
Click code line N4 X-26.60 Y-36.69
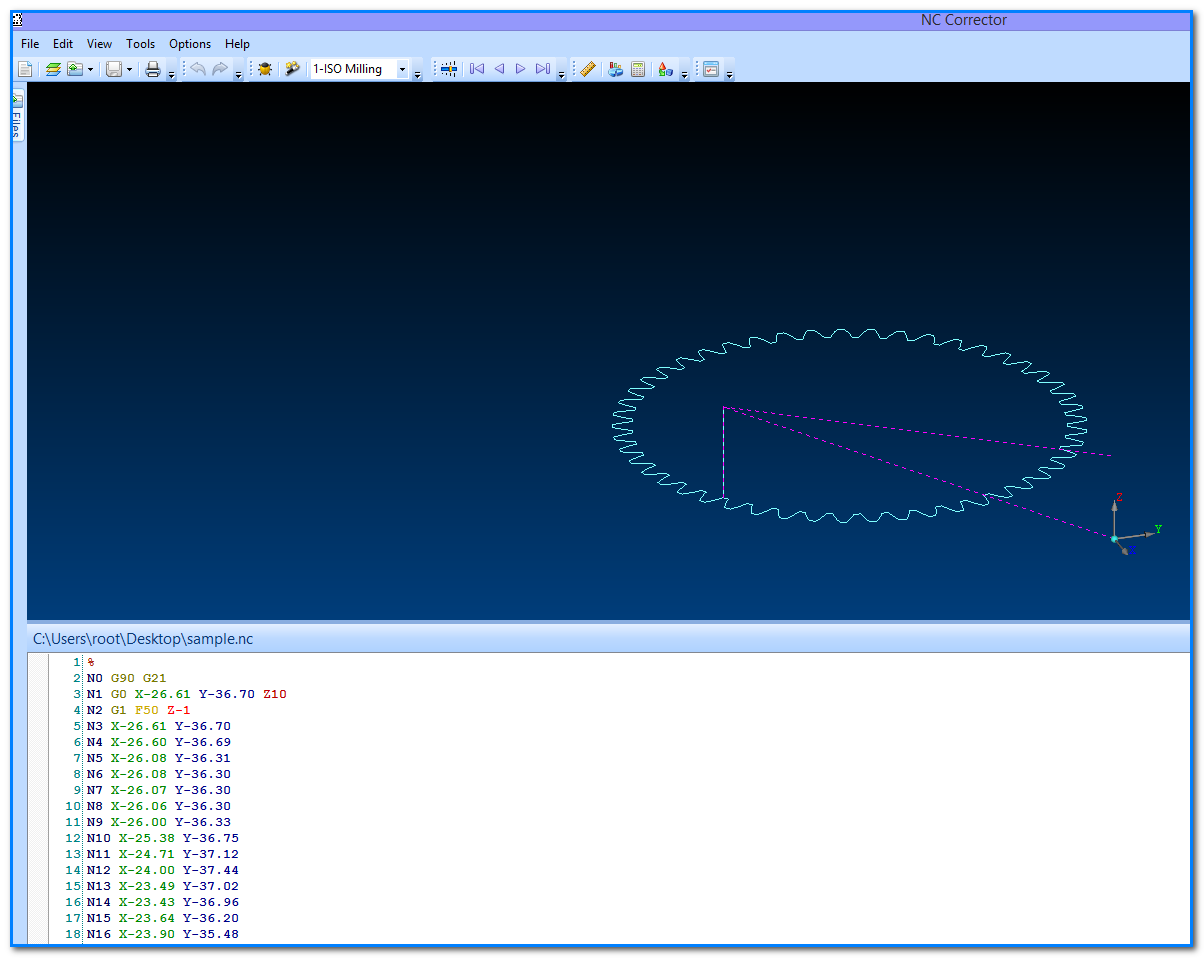pyautogui.click(x=158, y=742)
